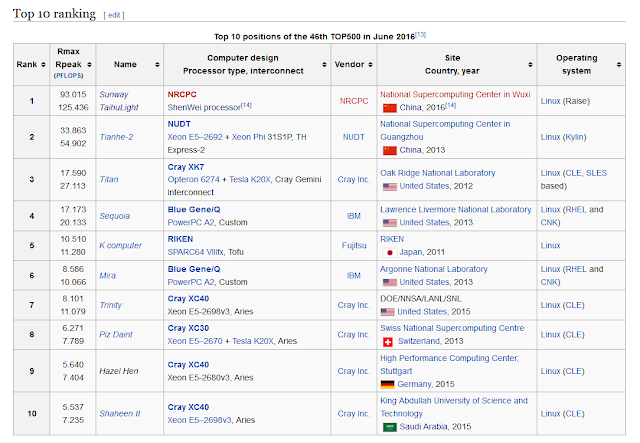Image resolution: width=640 pixels, height=443 pixels.
Task: Select DOE/NNSA/LANL/SNL site text
Action: pos(421,299)
